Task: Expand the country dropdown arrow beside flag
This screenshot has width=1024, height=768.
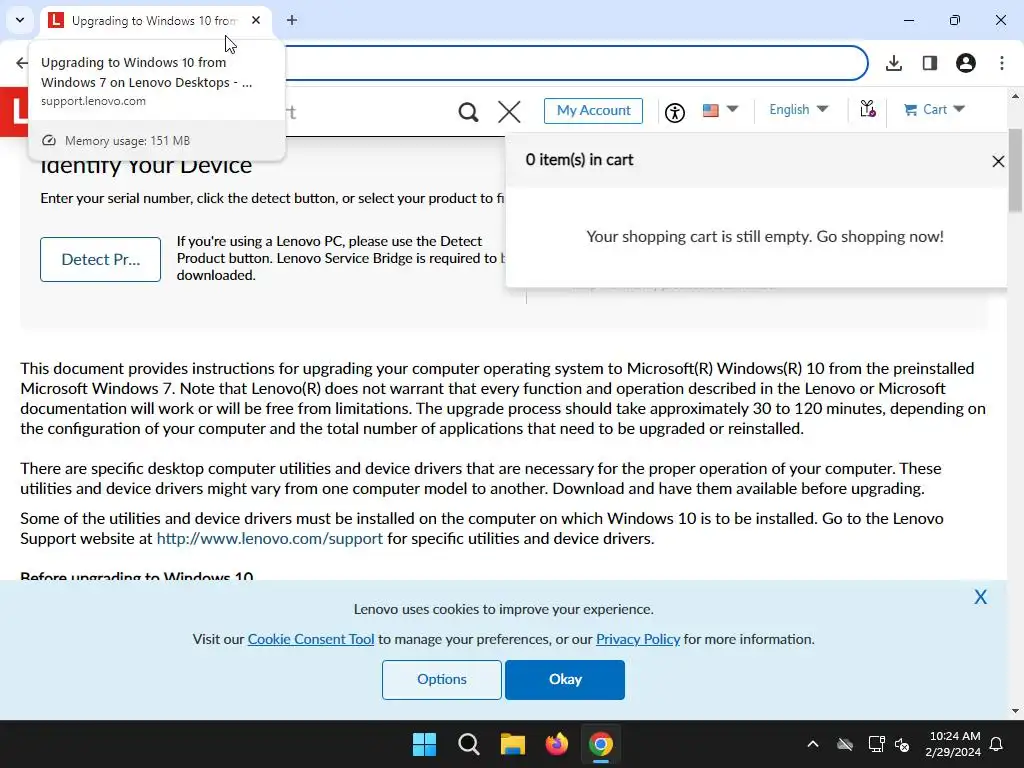Action: coord(732,109)
